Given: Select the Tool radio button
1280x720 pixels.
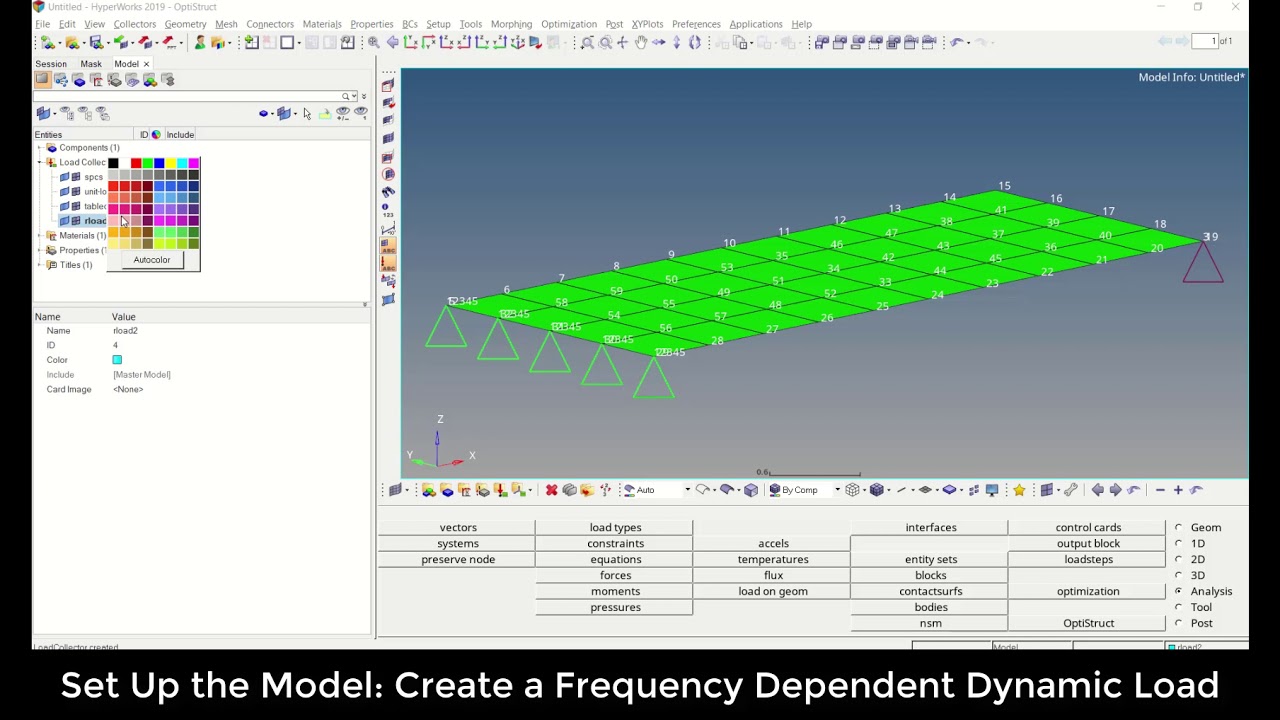Looking at the screenshot, I should click(1178, 608).
